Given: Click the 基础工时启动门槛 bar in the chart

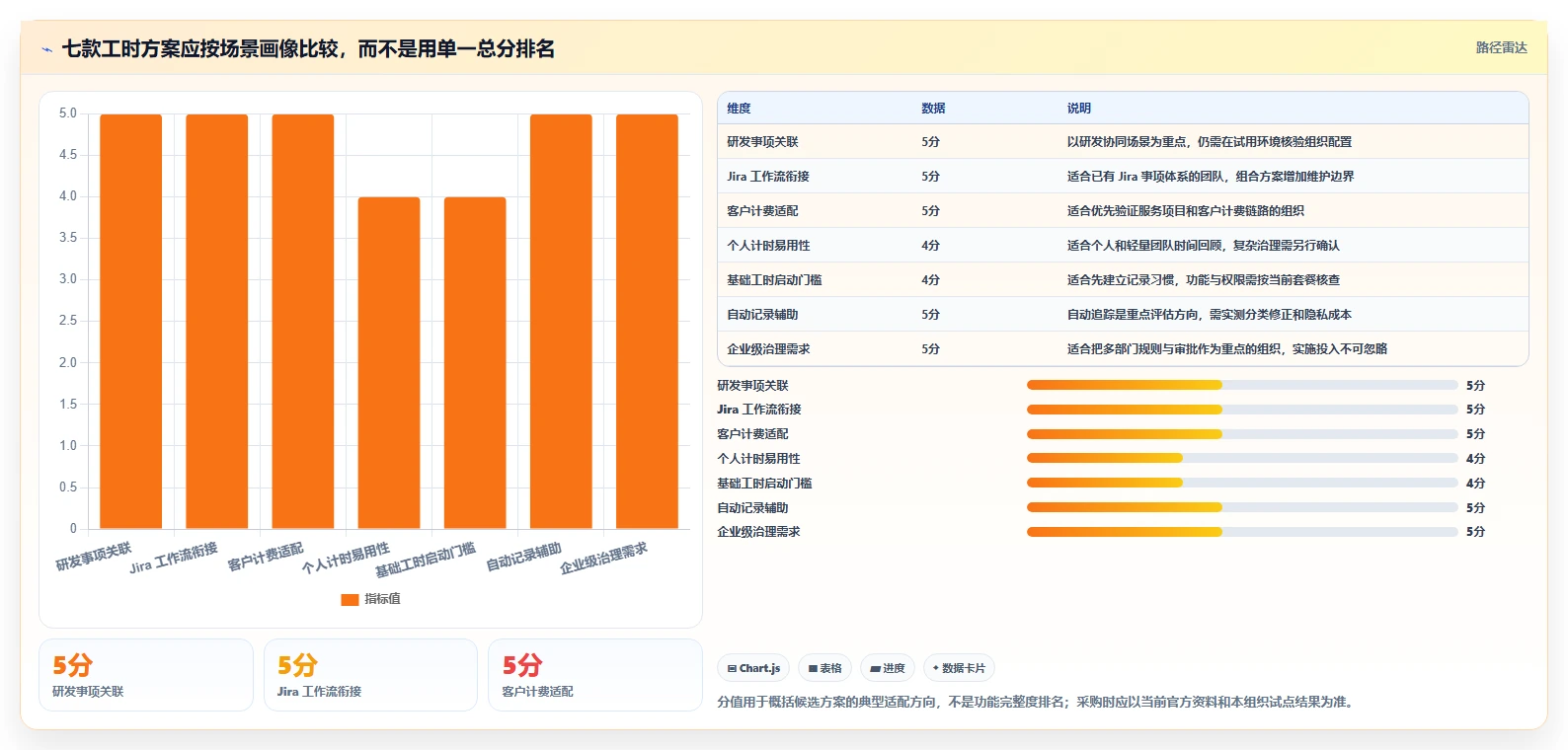Looking at the screenshot, I should pos(475,363).
